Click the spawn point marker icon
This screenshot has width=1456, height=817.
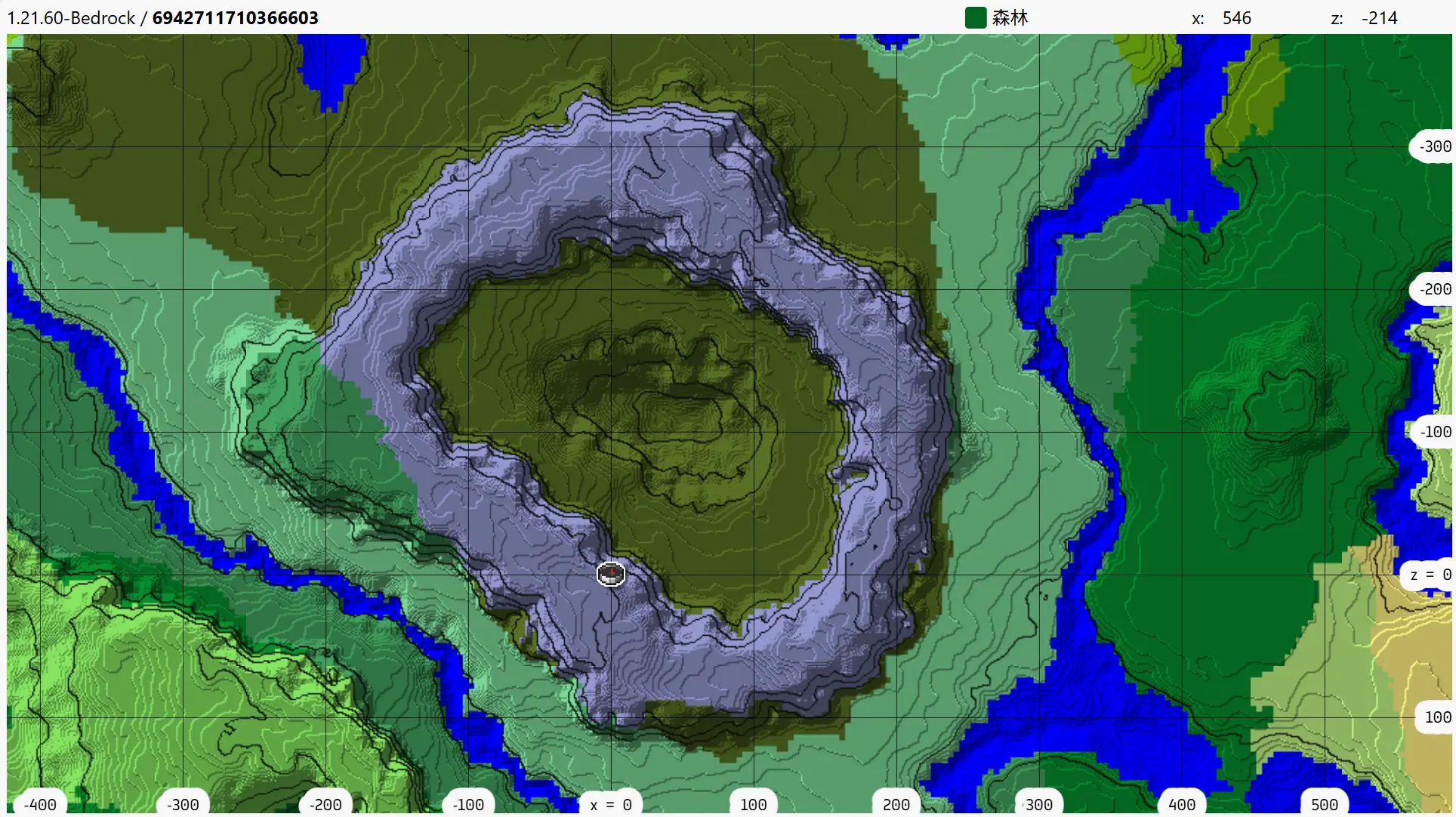click(x=611, y=575)
